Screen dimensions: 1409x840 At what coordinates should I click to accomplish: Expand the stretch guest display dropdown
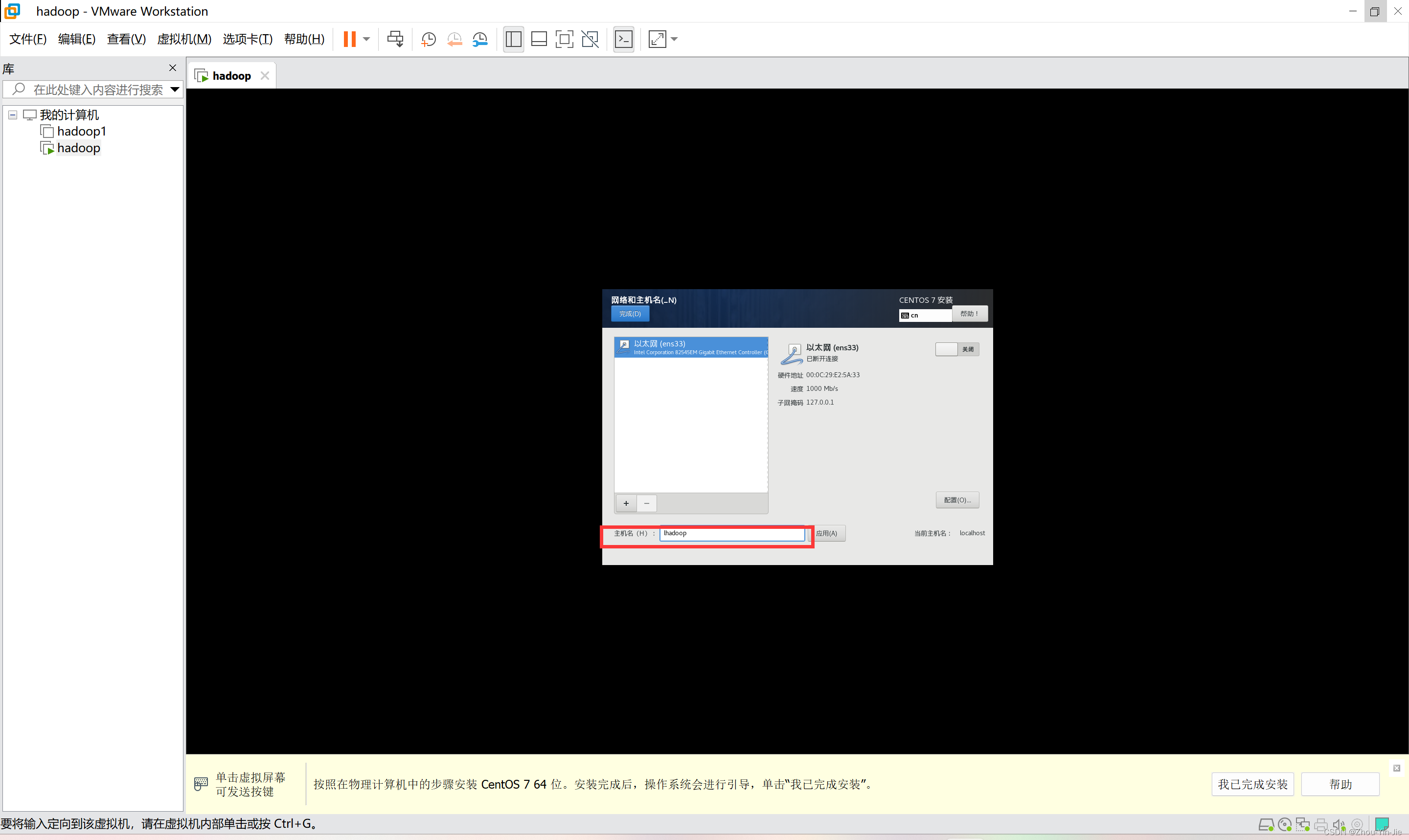coord(675,39)
